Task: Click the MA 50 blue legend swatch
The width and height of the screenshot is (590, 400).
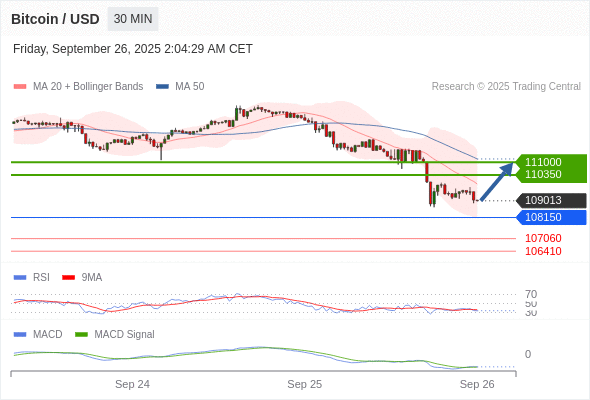Action: (x=162, y=87)
